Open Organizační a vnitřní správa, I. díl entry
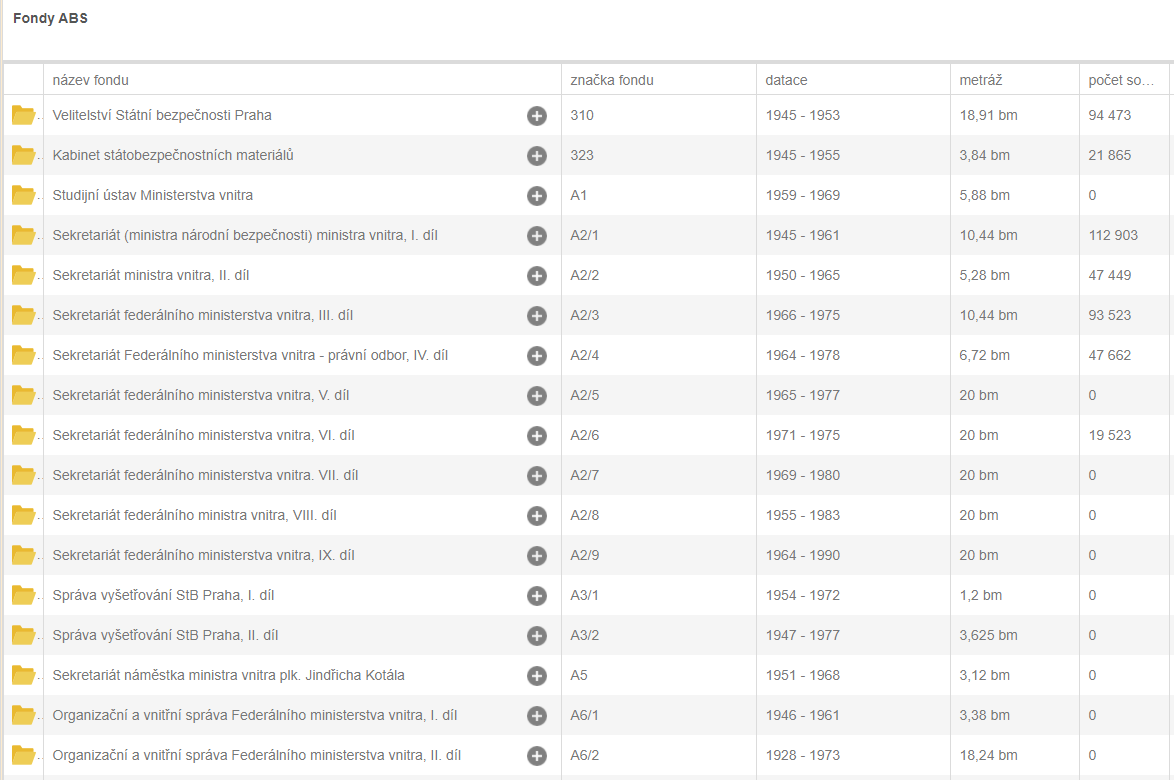1174x780 pixels. coord(255,715)
